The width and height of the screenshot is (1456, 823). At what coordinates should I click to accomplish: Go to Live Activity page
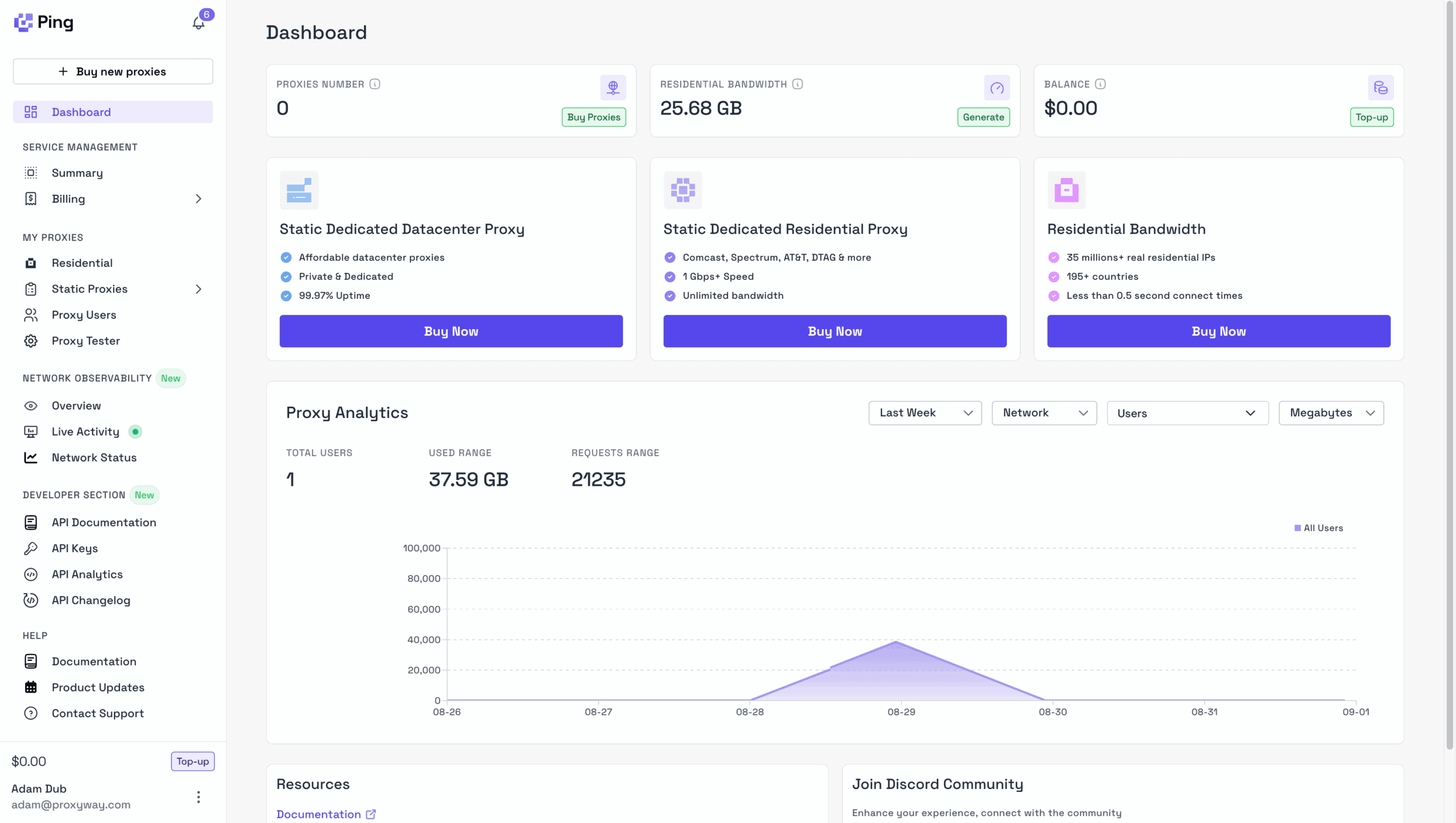(x=85, y=432)
